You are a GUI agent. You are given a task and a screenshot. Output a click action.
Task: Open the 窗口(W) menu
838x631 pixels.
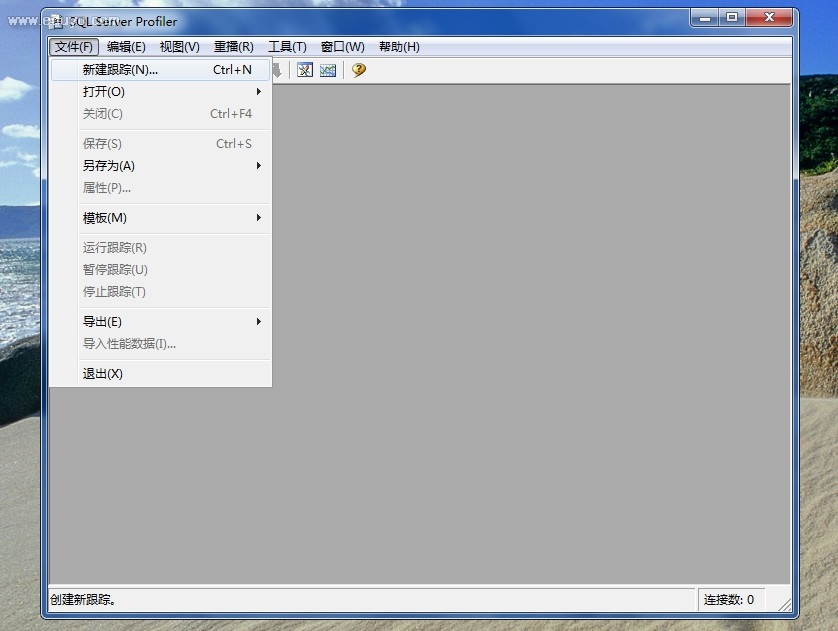[x=342, y=47]
